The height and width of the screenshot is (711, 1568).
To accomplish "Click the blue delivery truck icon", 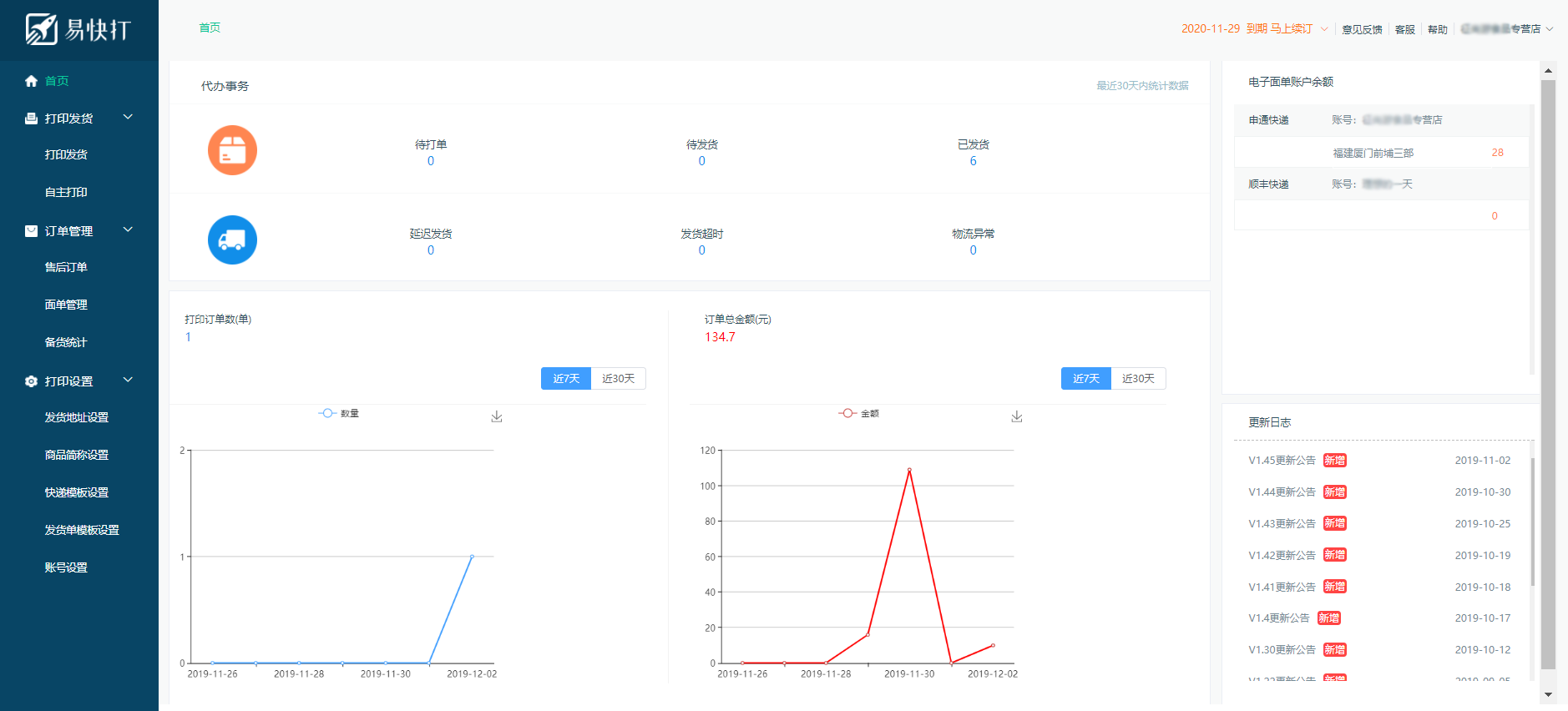I will coord(232,240).
